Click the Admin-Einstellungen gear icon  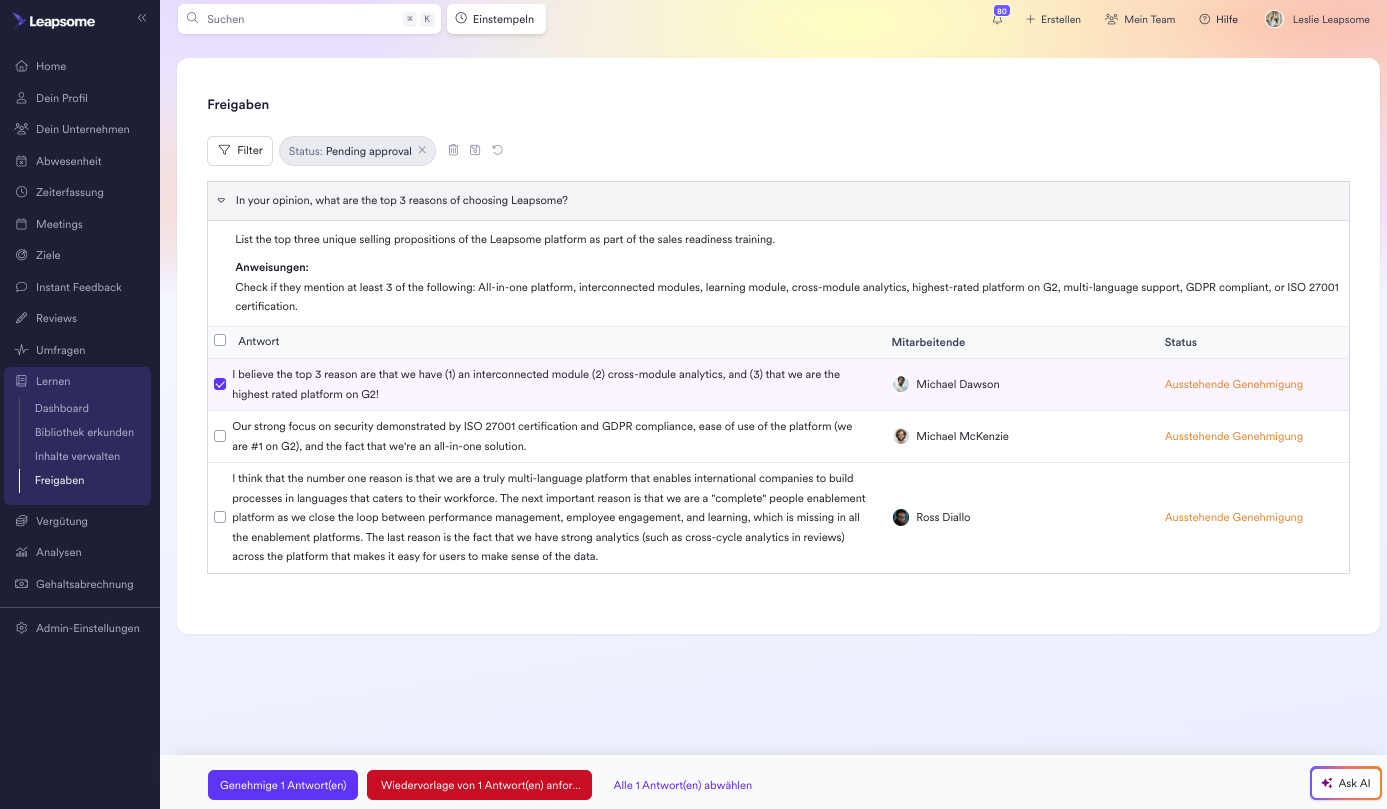point(22,628)
